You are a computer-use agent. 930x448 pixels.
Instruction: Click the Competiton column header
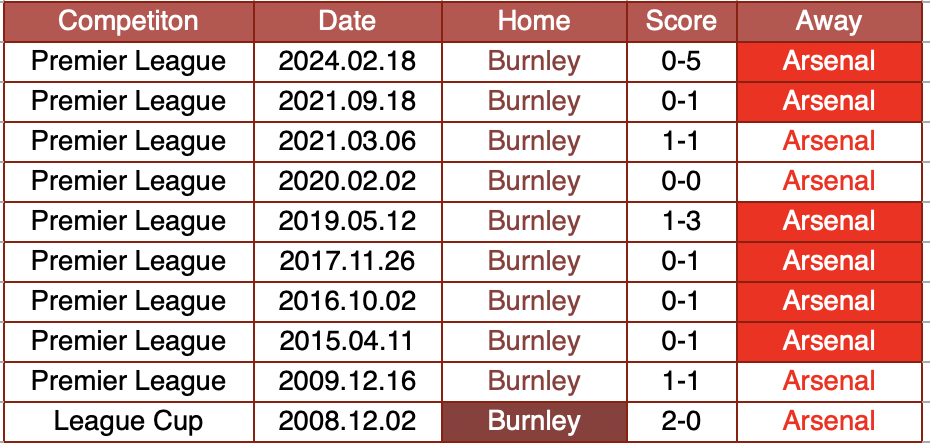(x=128, y=21)
